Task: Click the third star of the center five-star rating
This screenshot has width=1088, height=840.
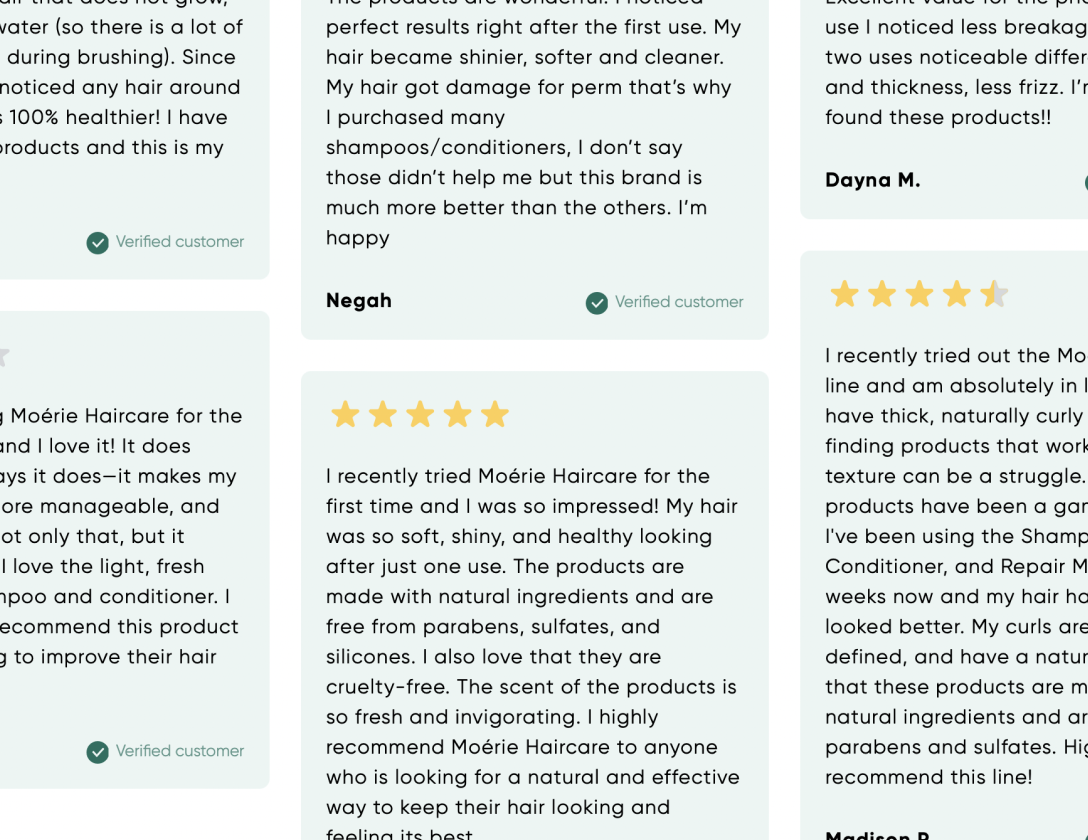Action: pos(420,414)
